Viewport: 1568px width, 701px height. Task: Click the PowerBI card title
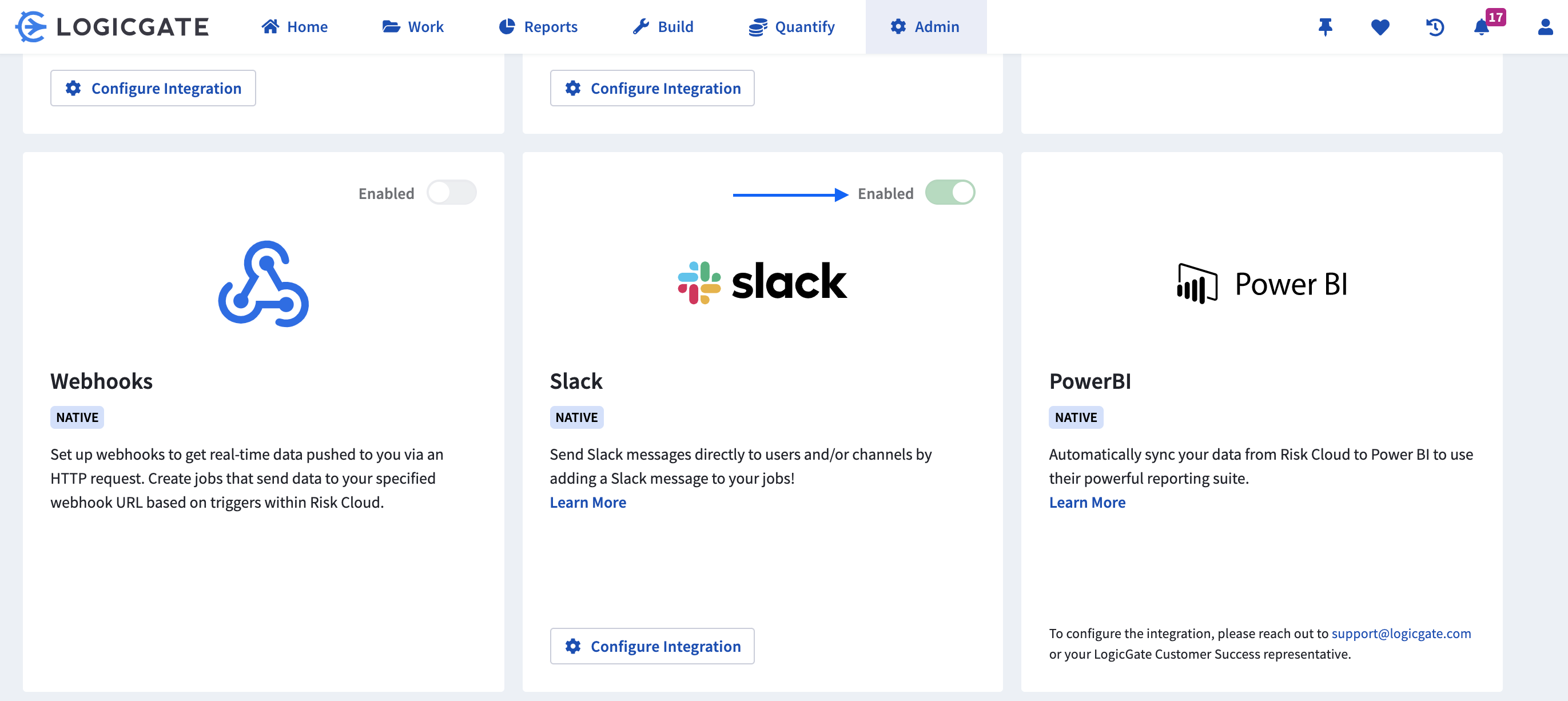tap(1089, 381)
